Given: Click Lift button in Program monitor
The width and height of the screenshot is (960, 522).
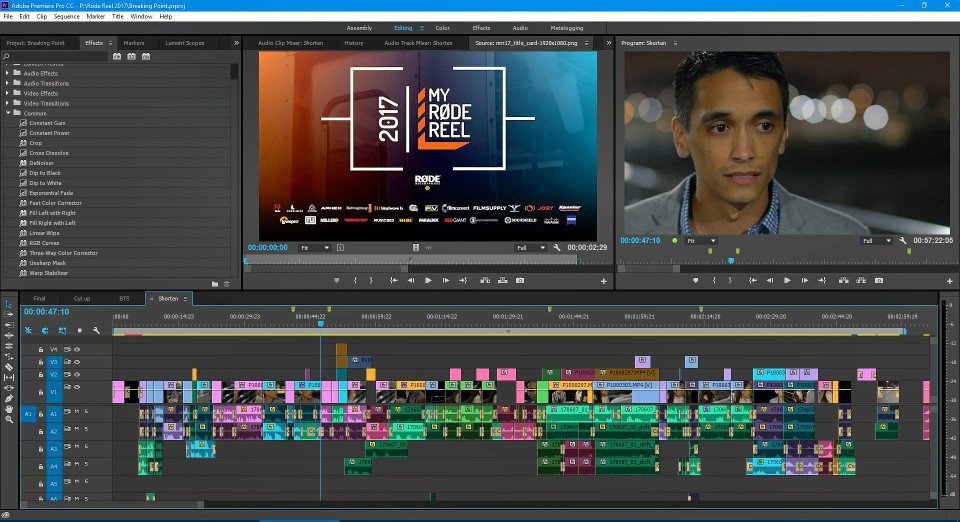Looking at the screenshot, I should coord(844,280).
